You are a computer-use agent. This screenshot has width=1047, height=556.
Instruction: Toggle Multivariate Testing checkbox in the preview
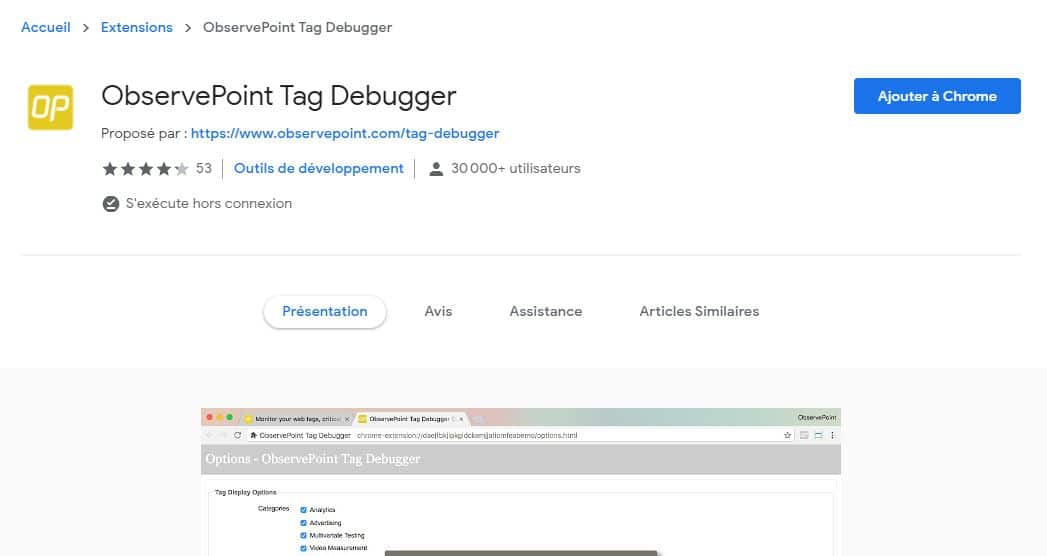click(304, 535)
